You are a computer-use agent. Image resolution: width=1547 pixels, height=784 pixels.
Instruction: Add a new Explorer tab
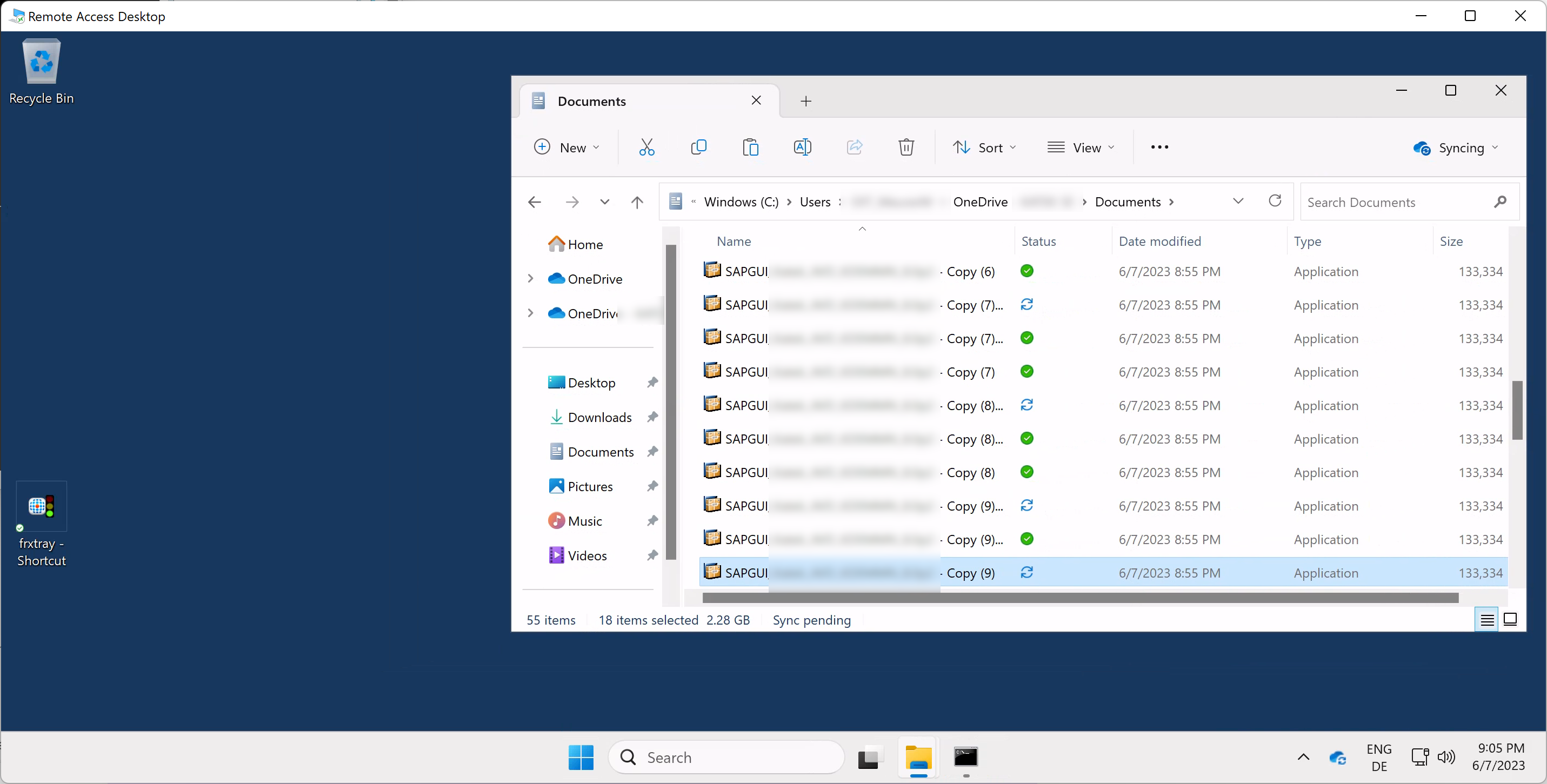click(x=806, y=102)
